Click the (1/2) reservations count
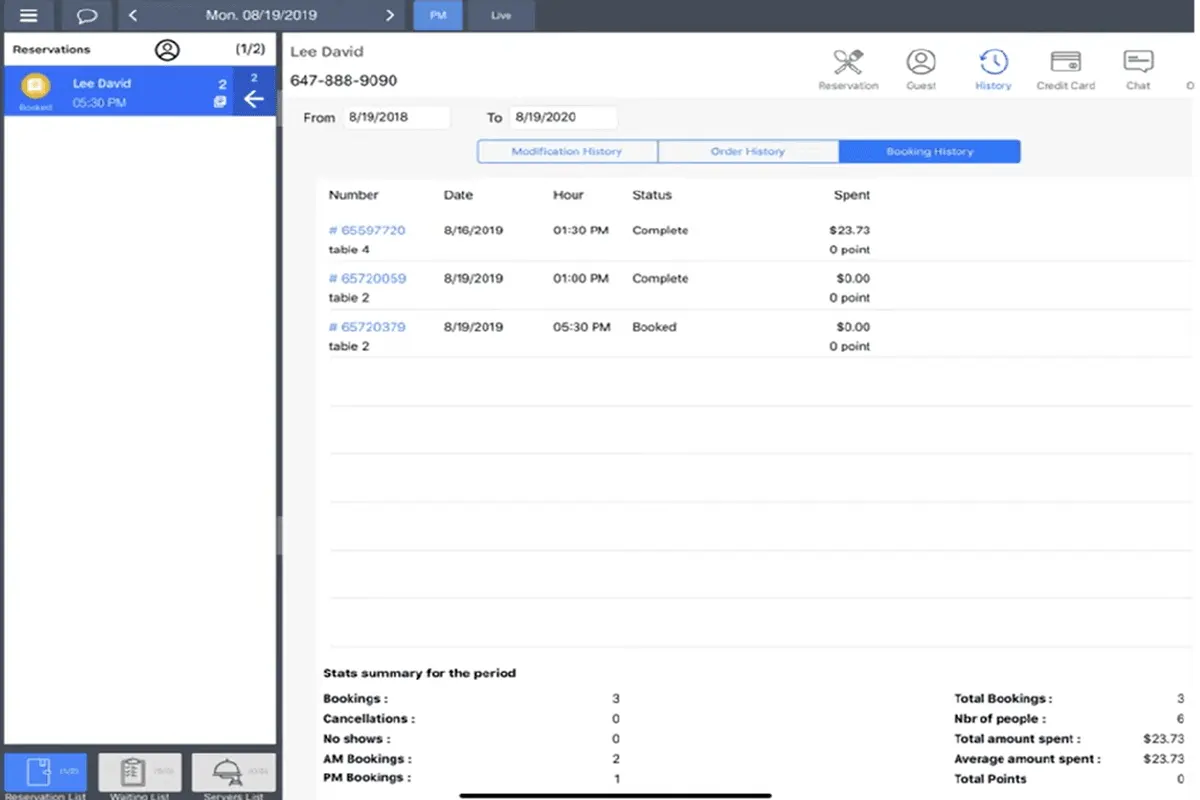Image resolution: width=1200 pixels, height=800 pixels. click(250, 49)
